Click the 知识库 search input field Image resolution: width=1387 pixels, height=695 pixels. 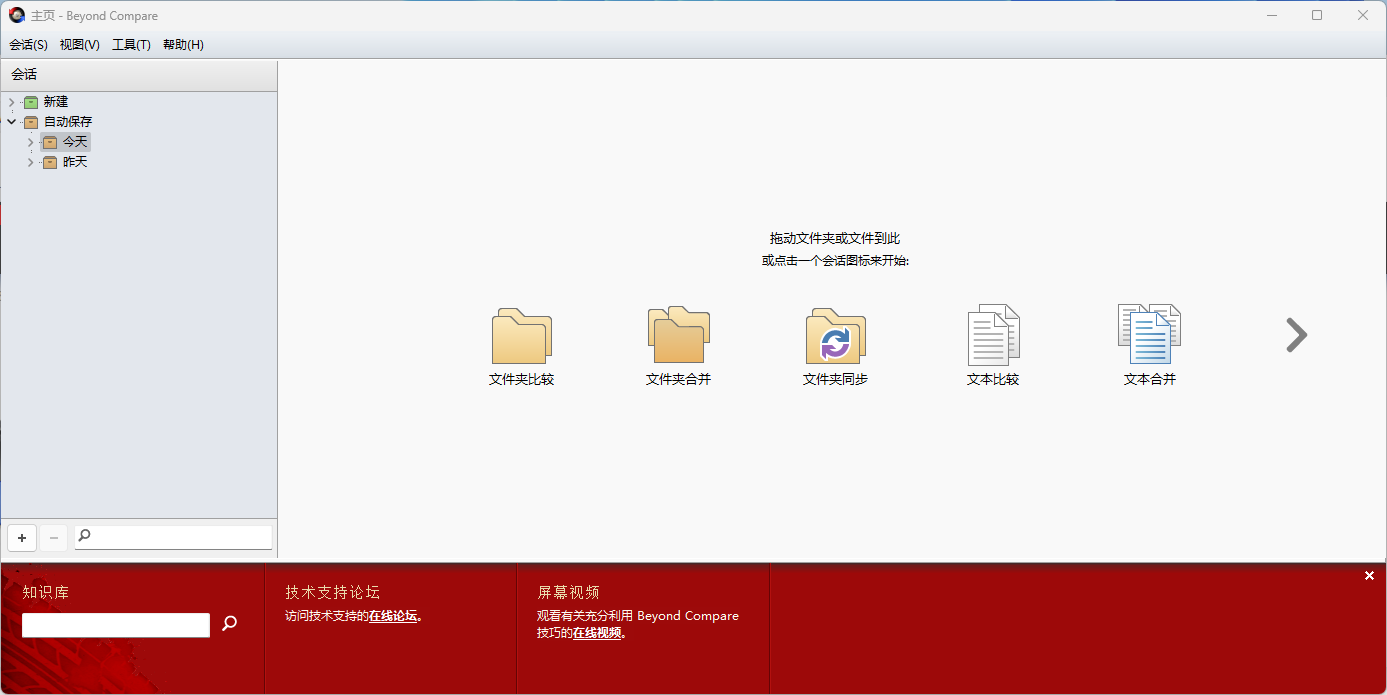pos(116,625)
